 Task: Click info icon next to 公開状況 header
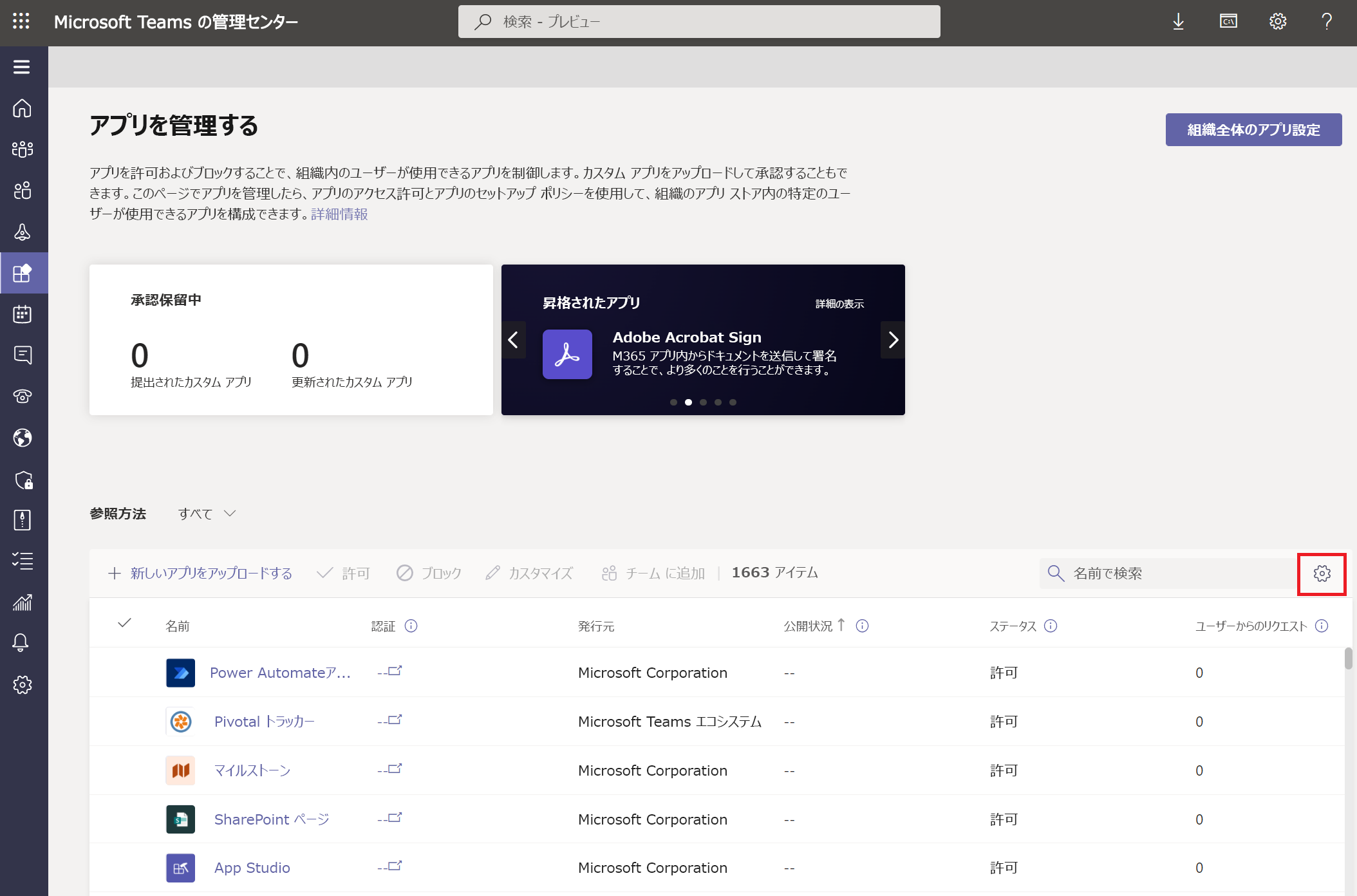point(863,626)
